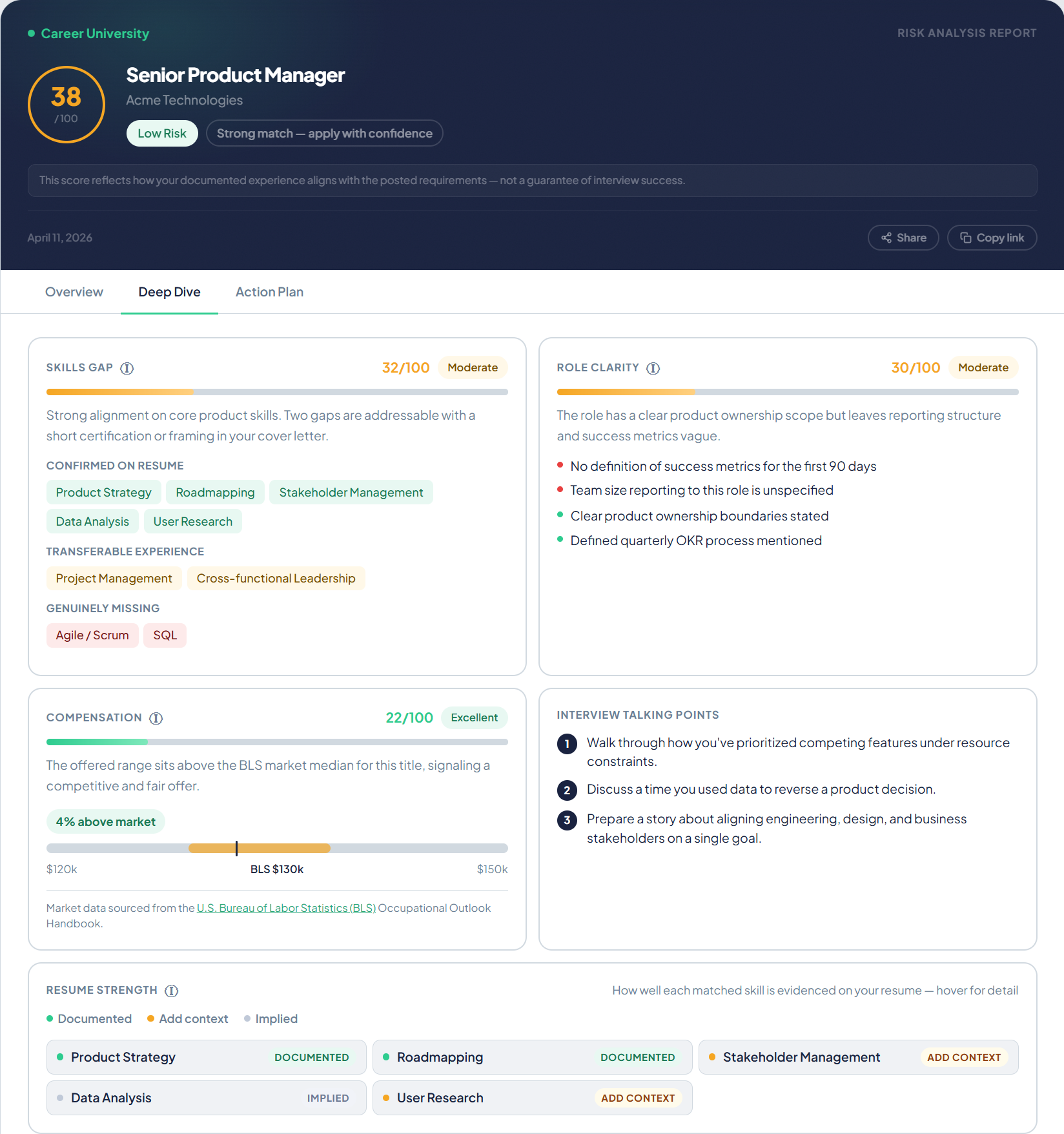Click the Skills Gap progress bar
Image resolution: width=1064 pixels, height=1134 pixels.
coord(277,392)
